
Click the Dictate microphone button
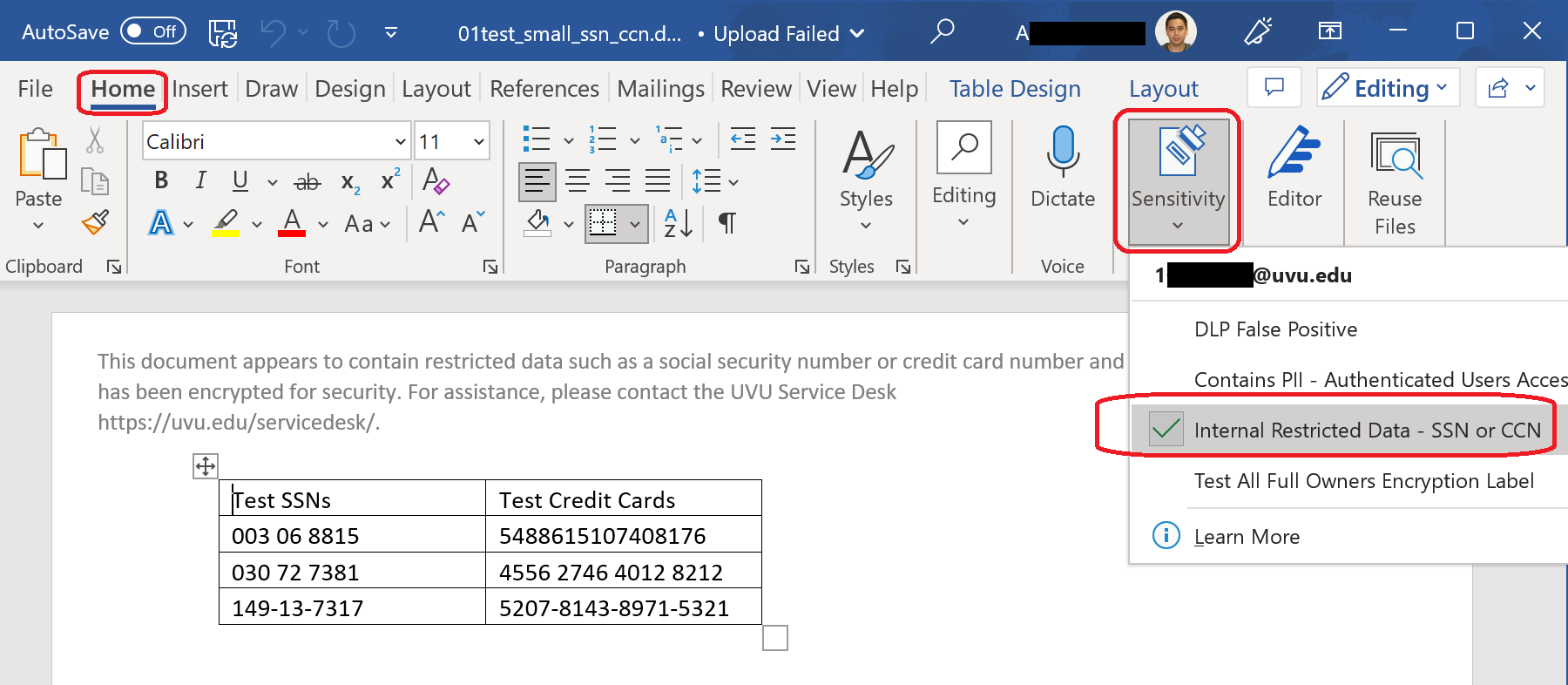1063,166
